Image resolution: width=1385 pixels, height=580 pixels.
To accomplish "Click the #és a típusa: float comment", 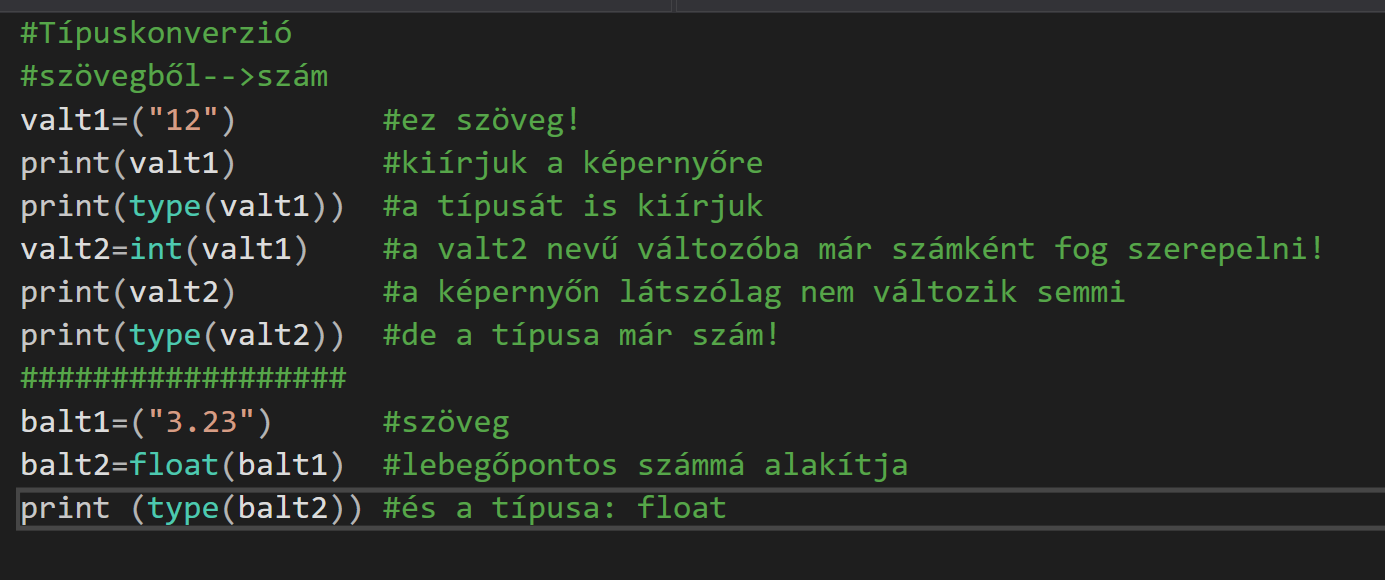I will (554, 508).
